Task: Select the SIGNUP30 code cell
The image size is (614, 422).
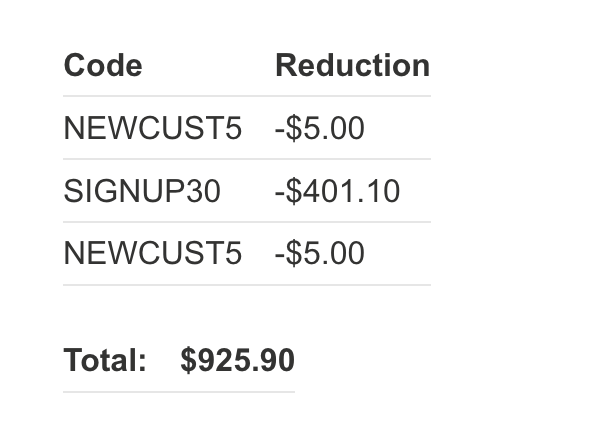Action: pyautogui.click(x=142, y=191)
